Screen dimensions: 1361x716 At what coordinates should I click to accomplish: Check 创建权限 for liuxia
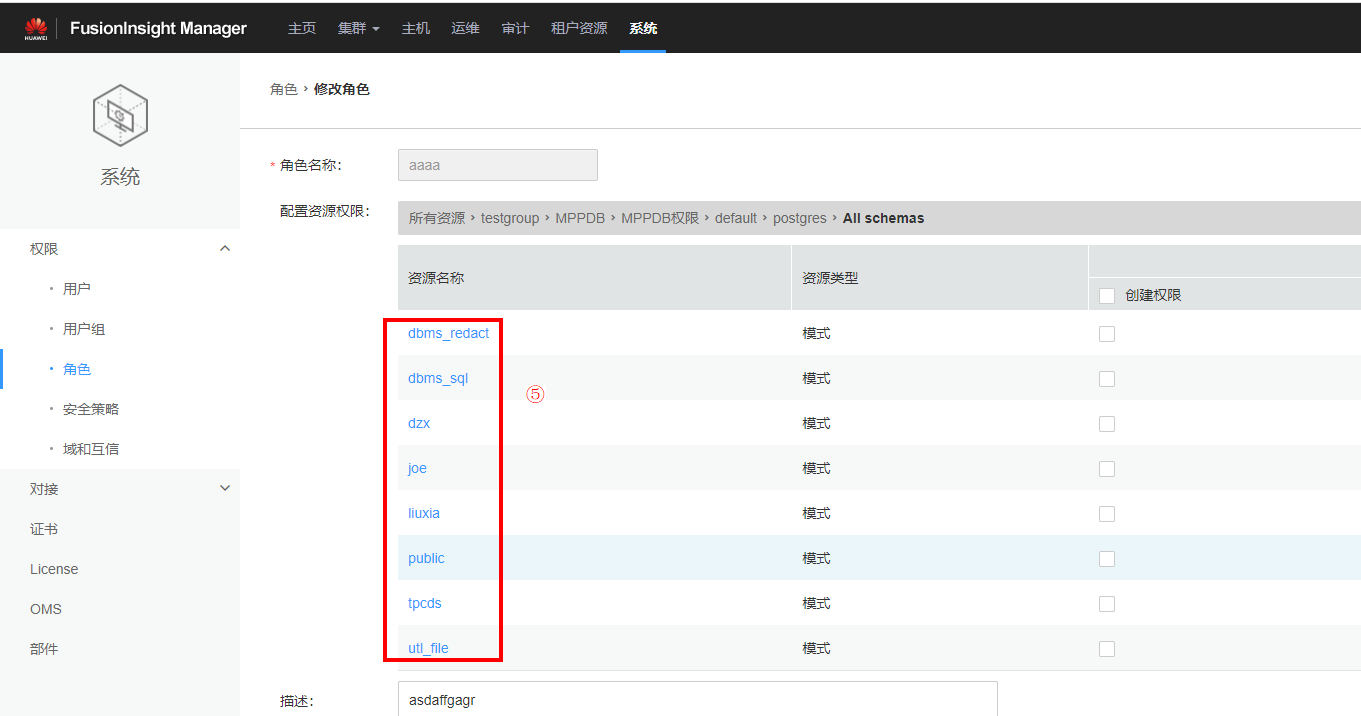1107,514
